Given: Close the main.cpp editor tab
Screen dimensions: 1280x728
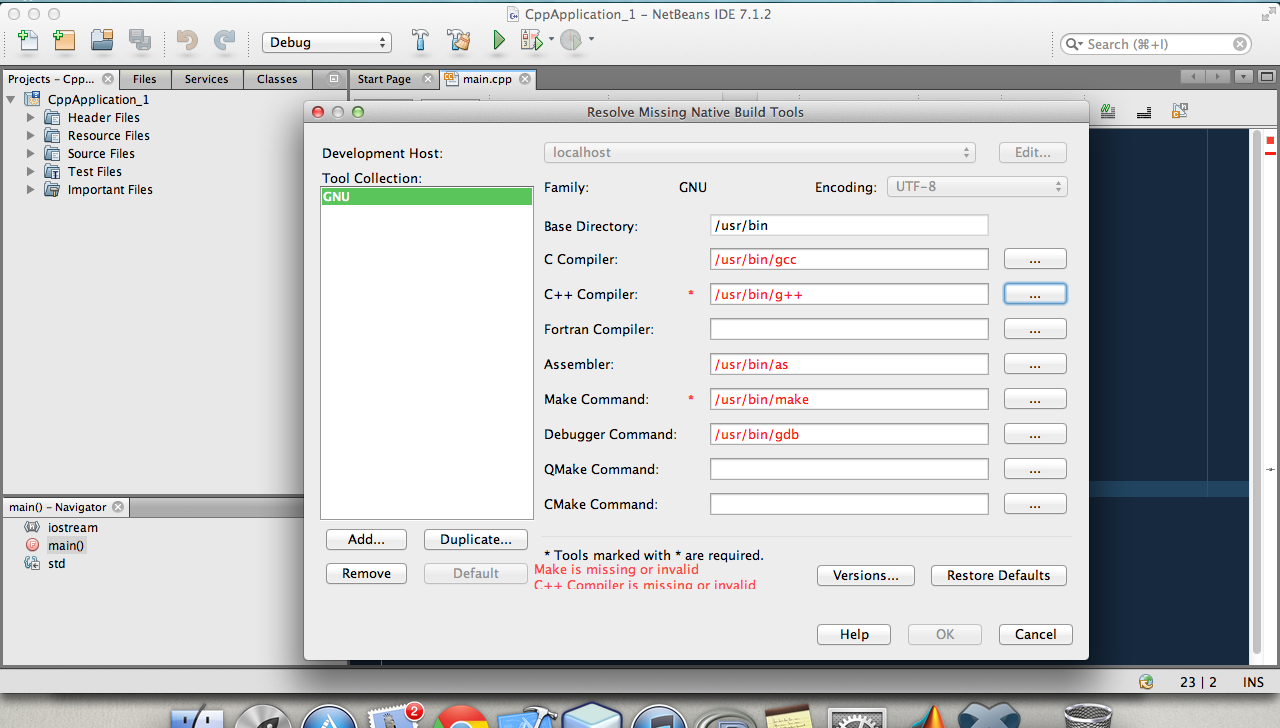Looking at the screenshot, I should point(524,79).
